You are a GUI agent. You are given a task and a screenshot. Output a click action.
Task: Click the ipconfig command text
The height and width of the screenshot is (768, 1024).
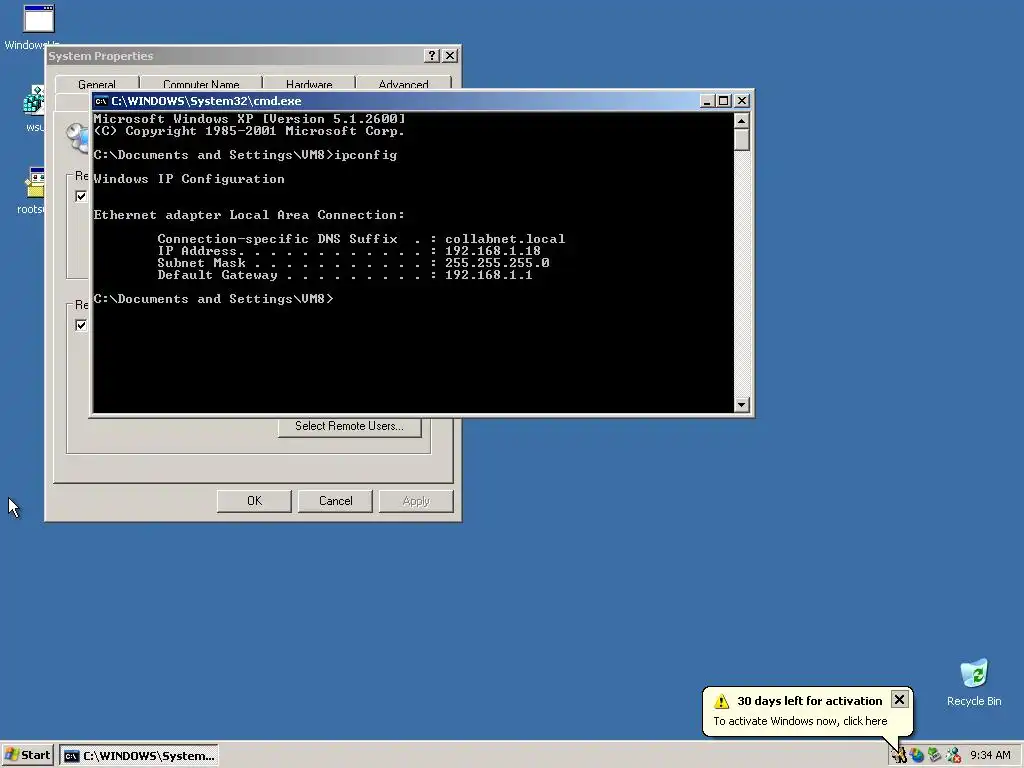pyautogui.click(x=366, y=155)
